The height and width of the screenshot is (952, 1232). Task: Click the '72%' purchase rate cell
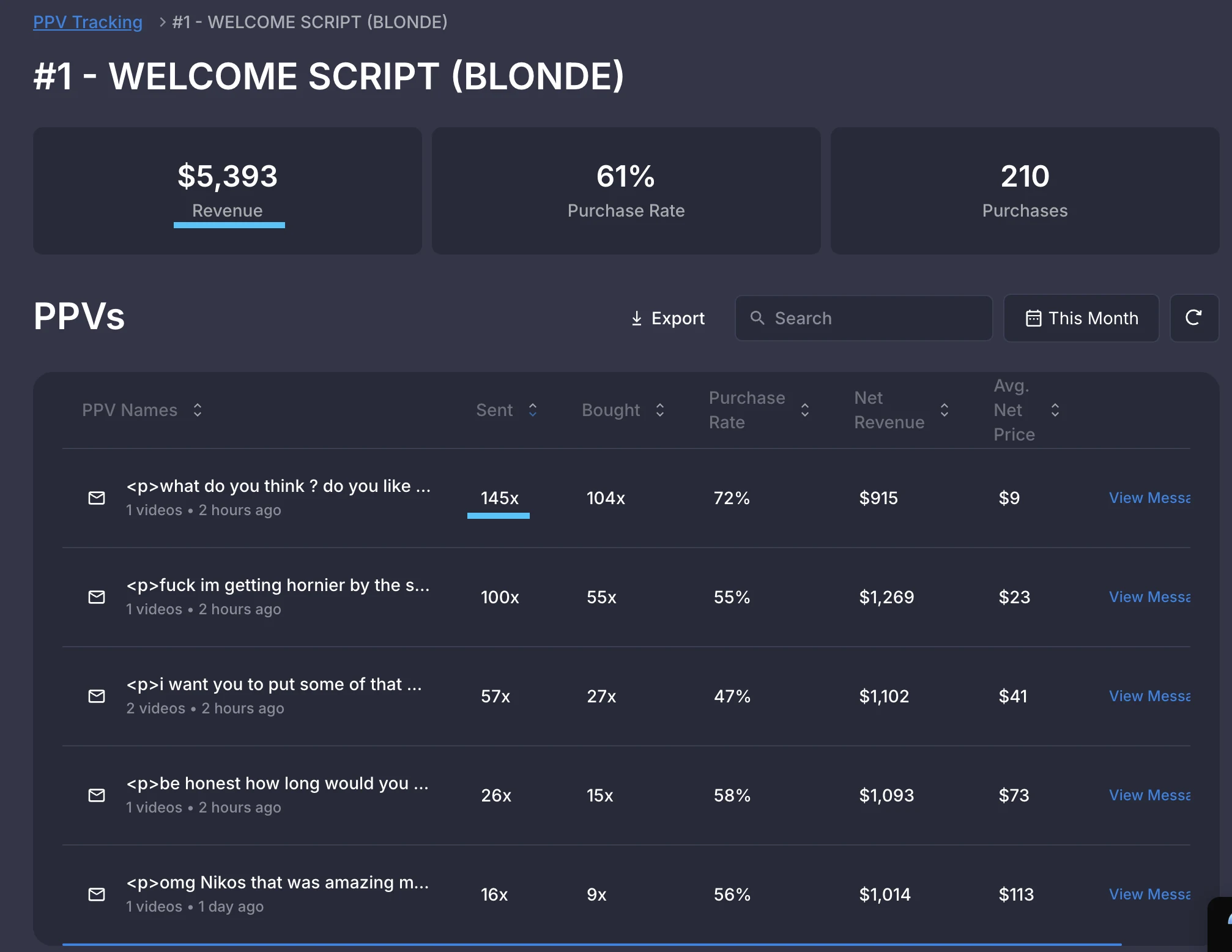pos(732,498)
